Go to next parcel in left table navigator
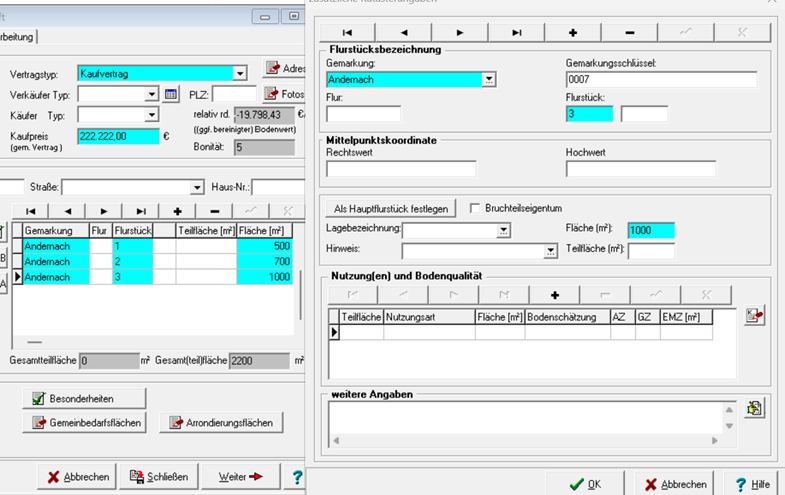This screenshot has width=785, height=495. 104,211
